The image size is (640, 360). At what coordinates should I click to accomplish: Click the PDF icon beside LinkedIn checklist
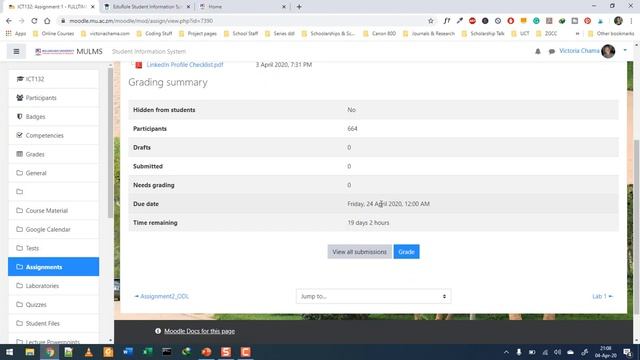pyautogui.click(x=139, y=64)
